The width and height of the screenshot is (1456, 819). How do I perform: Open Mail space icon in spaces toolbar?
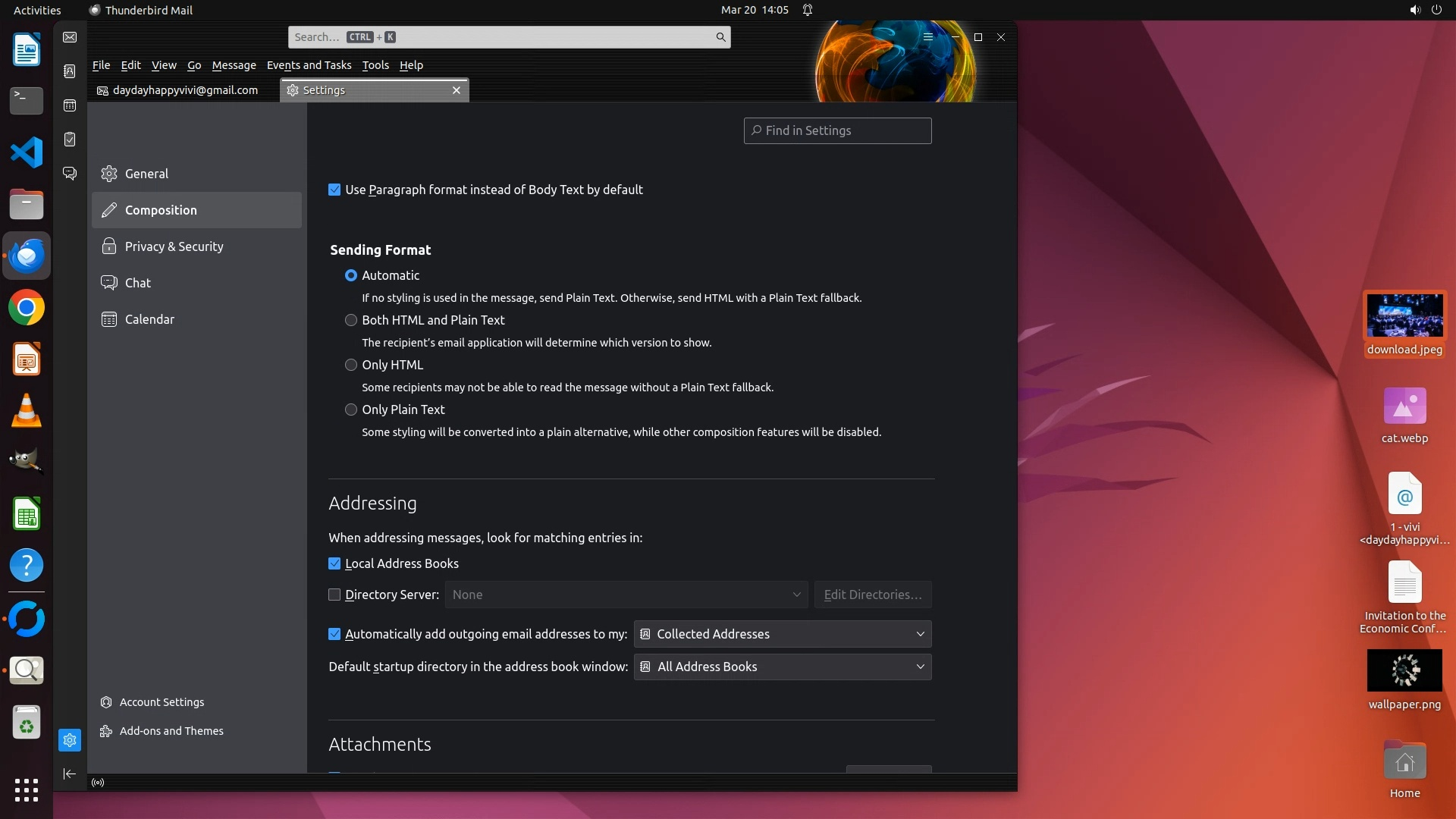[70, 37]
